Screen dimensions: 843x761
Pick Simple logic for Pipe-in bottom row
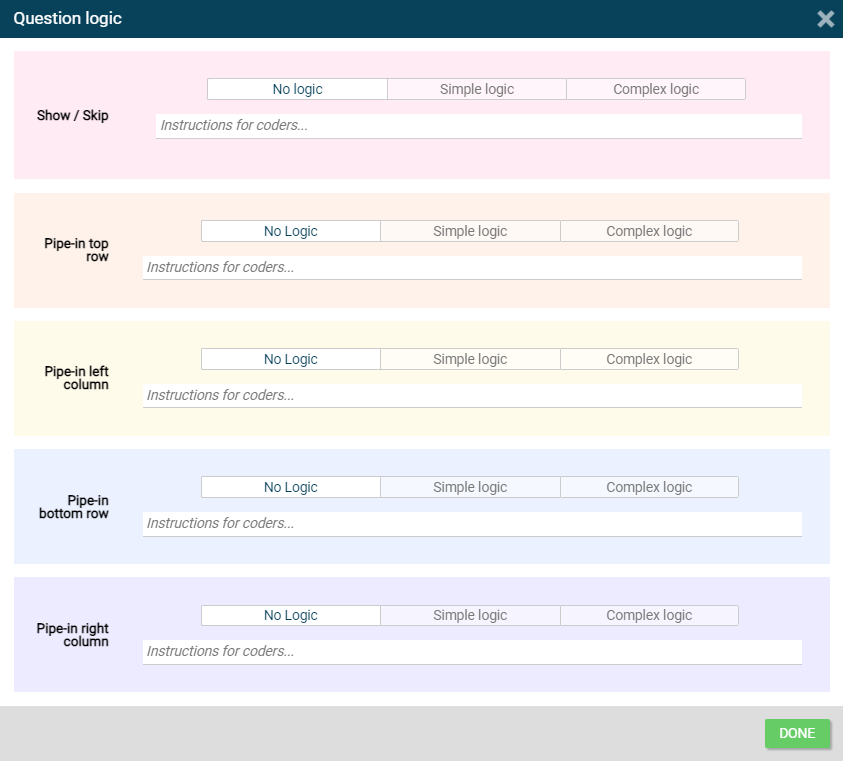coord(470,487)
